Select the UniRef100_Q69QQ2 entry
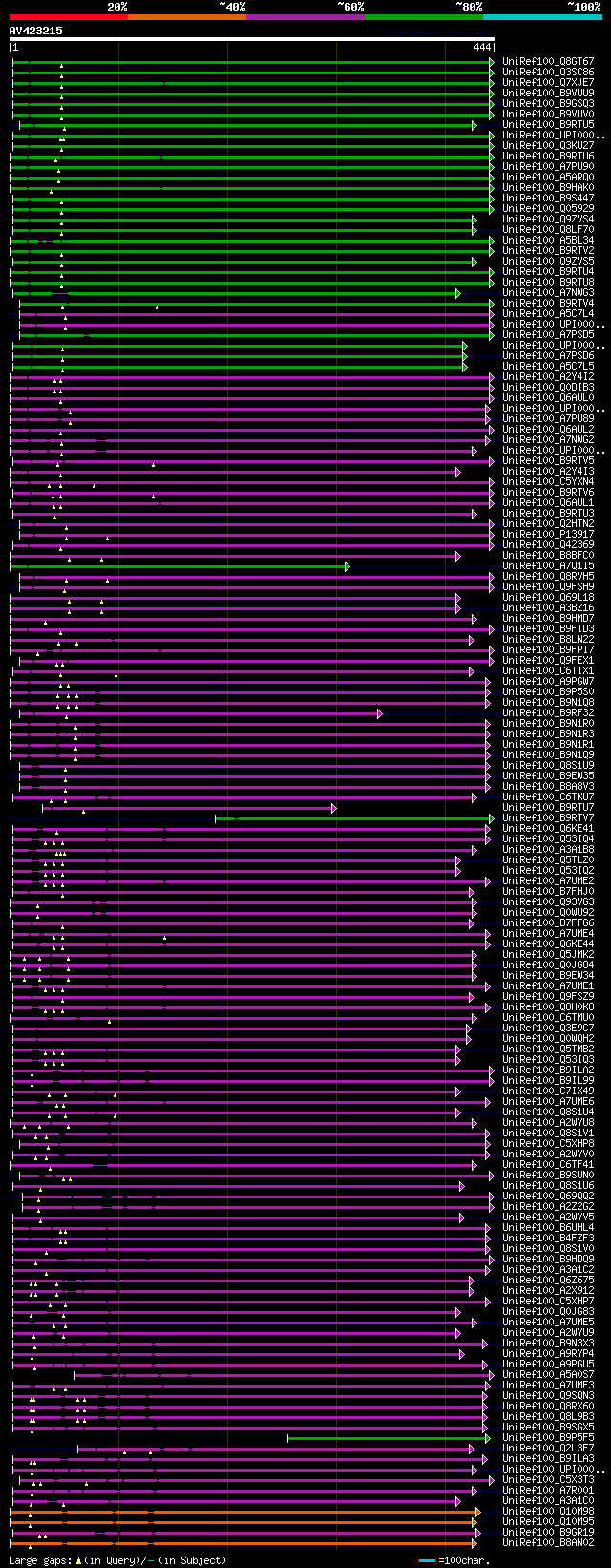Viewport: 611px width, 1568px height. pyautogui.click(x=548, y=1197)
